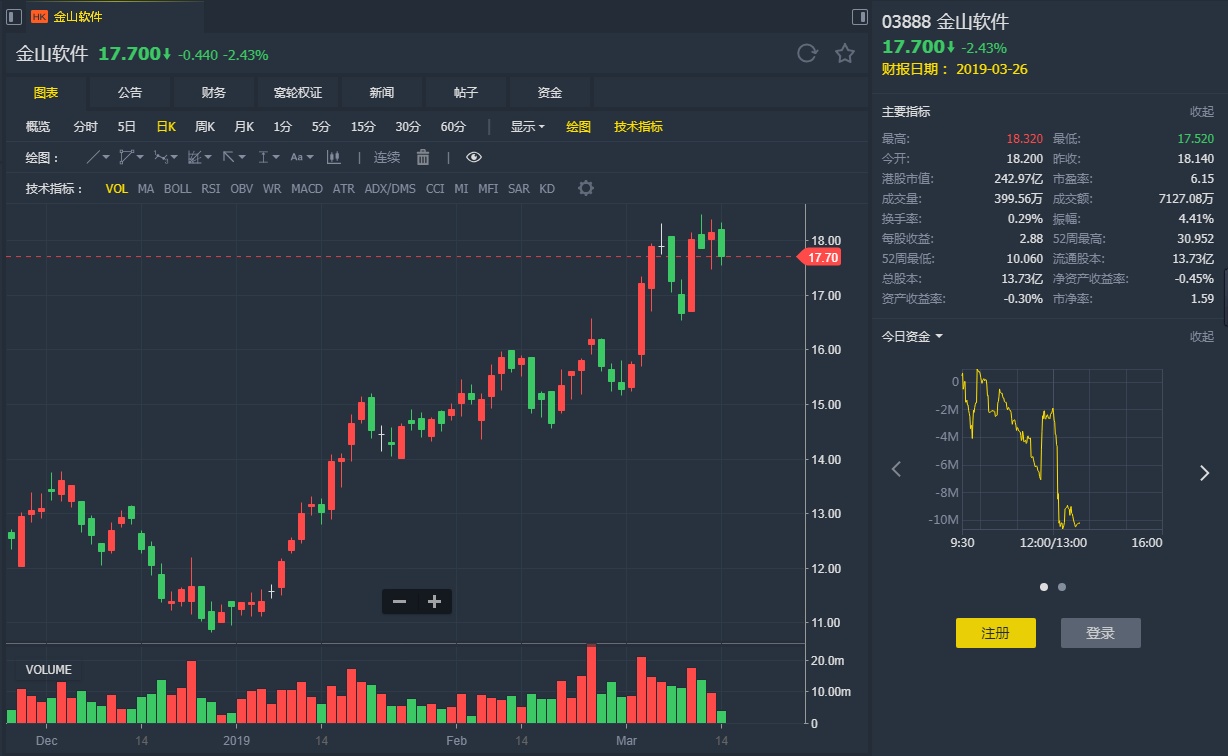Image resolution: width=1228 pixels, height=756 pixels.
Task: Open the 显示 dropdown menu
Action: point(527,127)
